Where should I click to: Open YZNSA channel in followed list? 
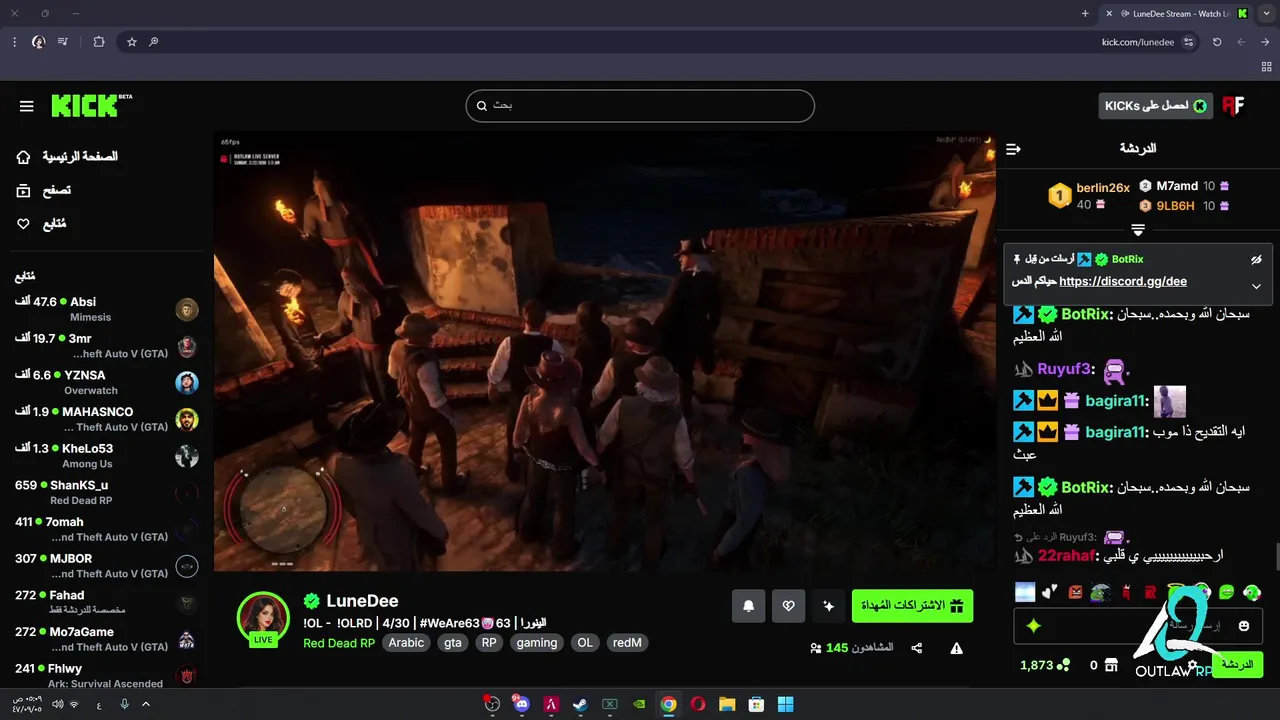tap(106, 382)
